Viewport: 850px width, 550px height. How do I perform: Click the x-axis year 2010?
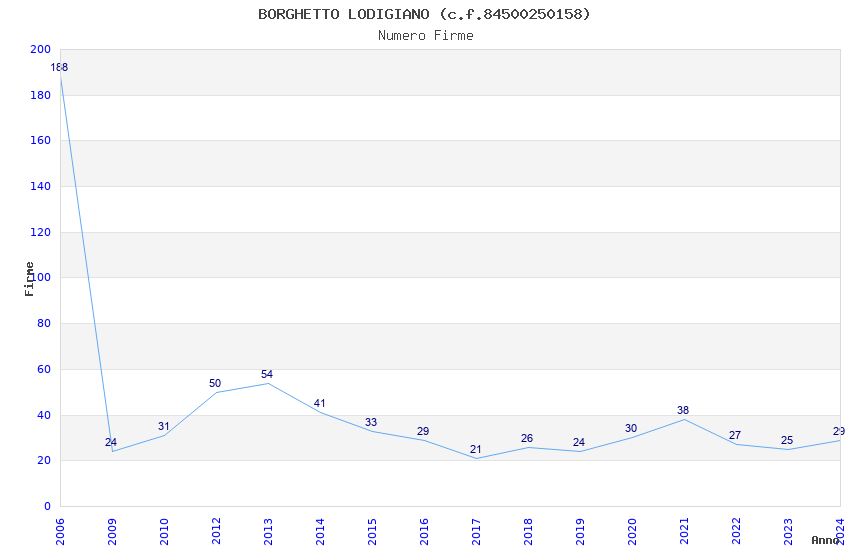coord(164,532)
